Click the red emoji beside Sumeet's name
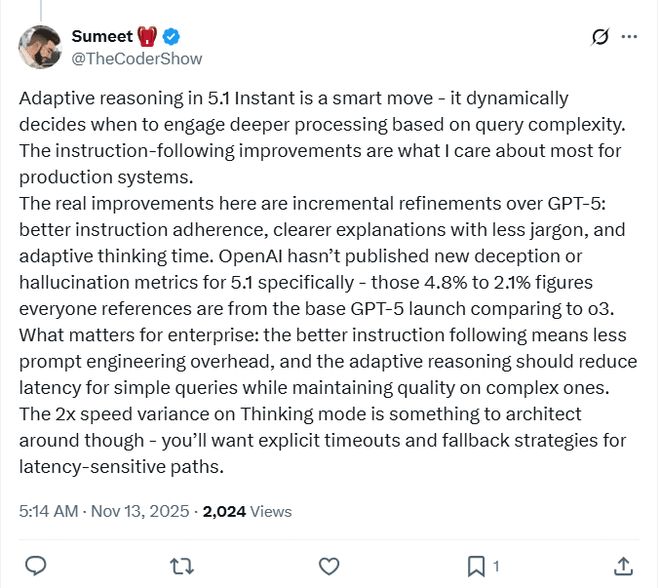This screenshot has height=588, width=660. pyautogui.click(x=147, y=37)
